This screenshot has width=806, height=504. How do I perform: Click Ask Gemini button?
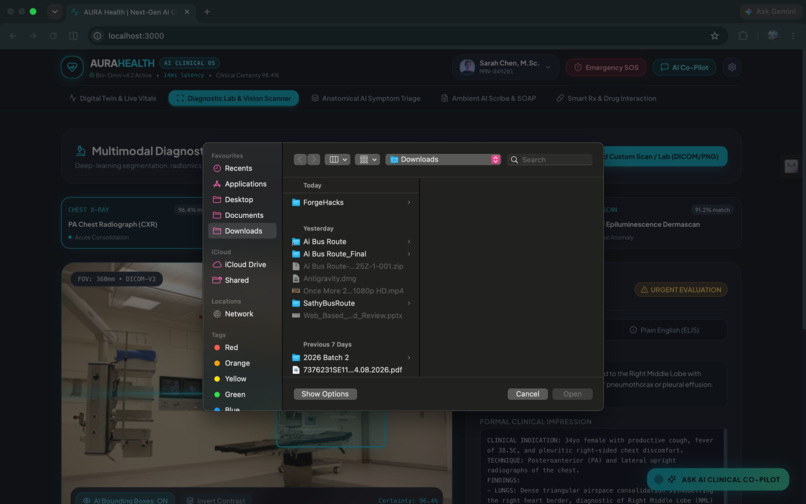point(770,11)
